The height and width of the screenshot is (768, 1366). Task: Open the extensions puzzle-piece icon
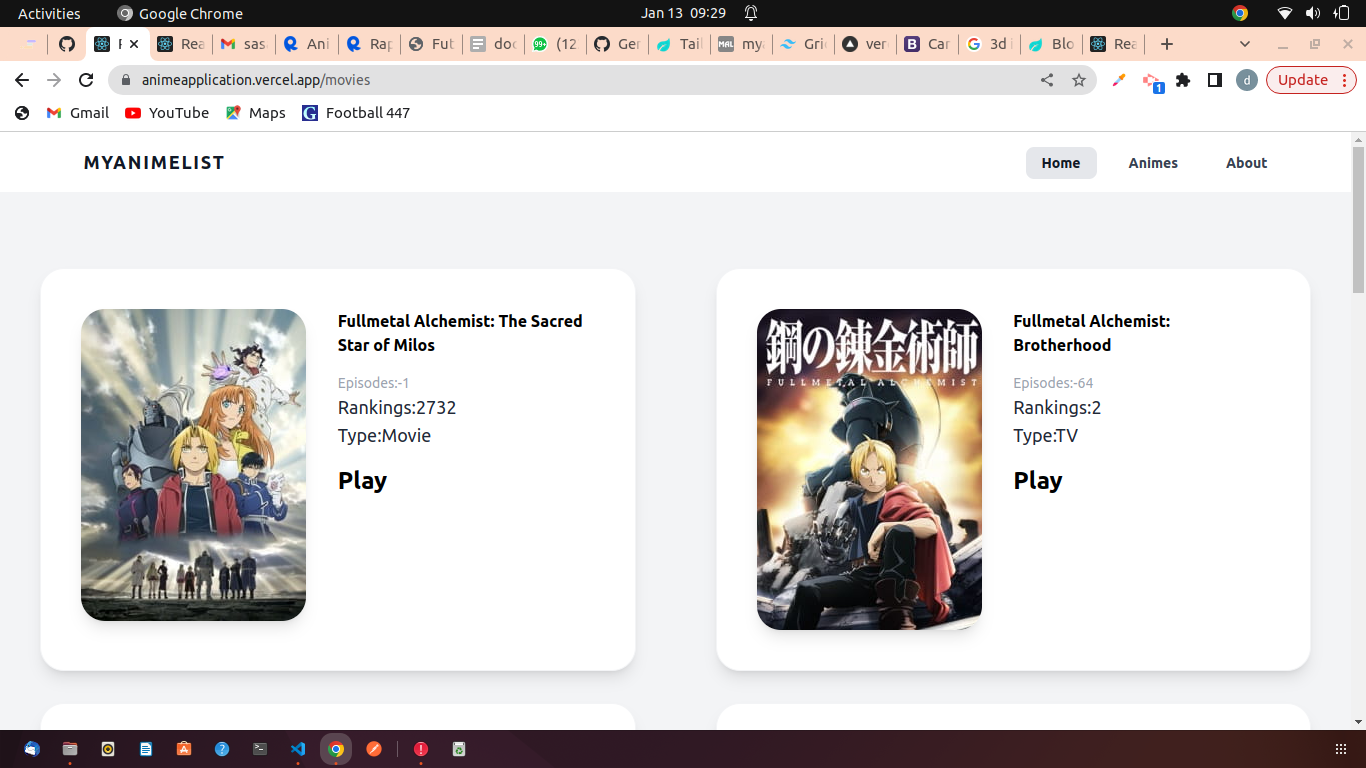(x=1183, y=80)
